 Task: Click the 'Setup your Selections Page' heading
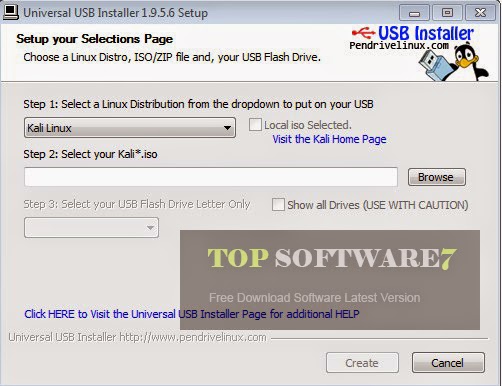(95, 39)
